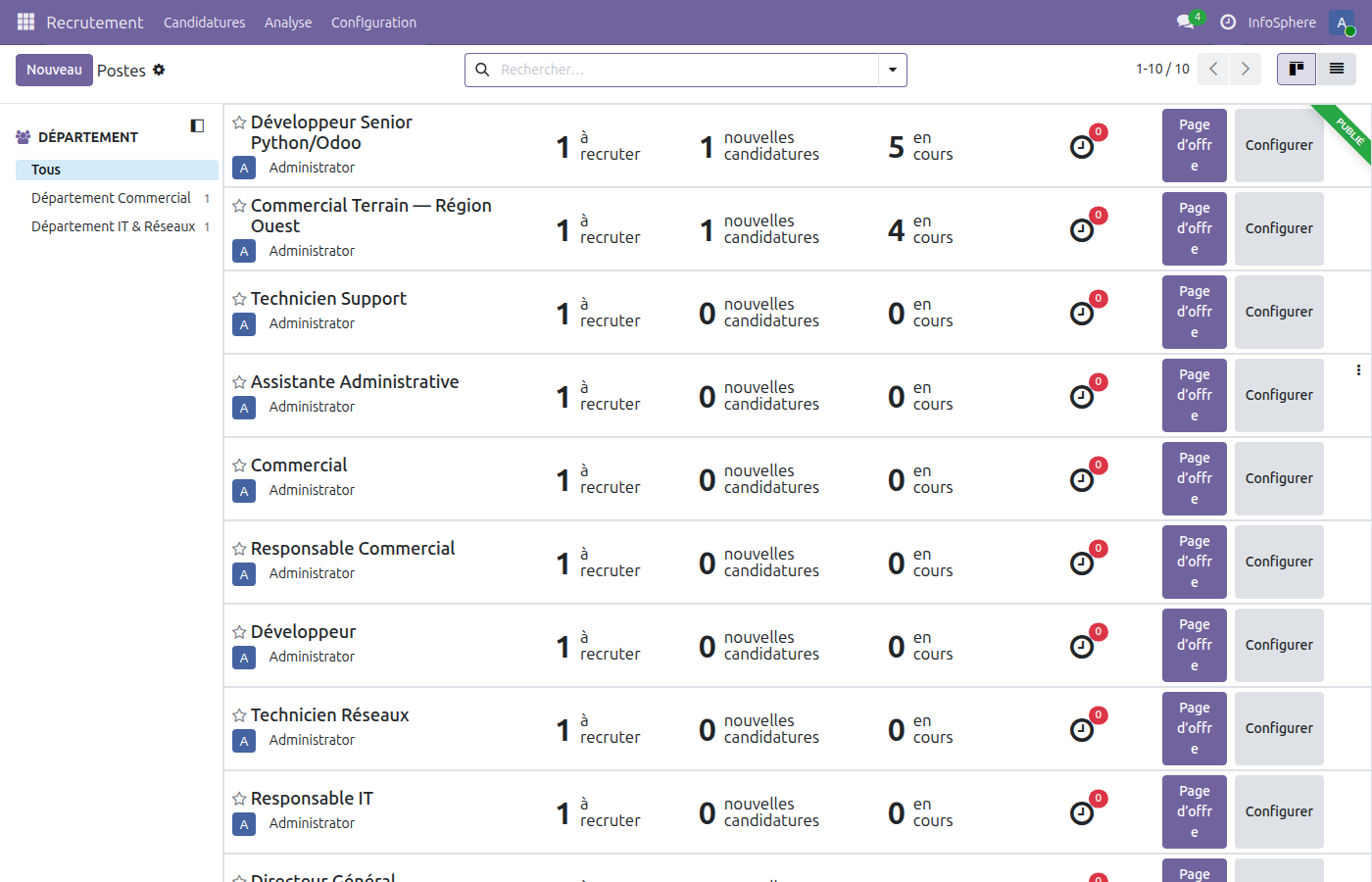Open Page d'offre for Technicien Support
Screen dimensions: 1372x882
pyautogui.click(x=1194, y=312)
